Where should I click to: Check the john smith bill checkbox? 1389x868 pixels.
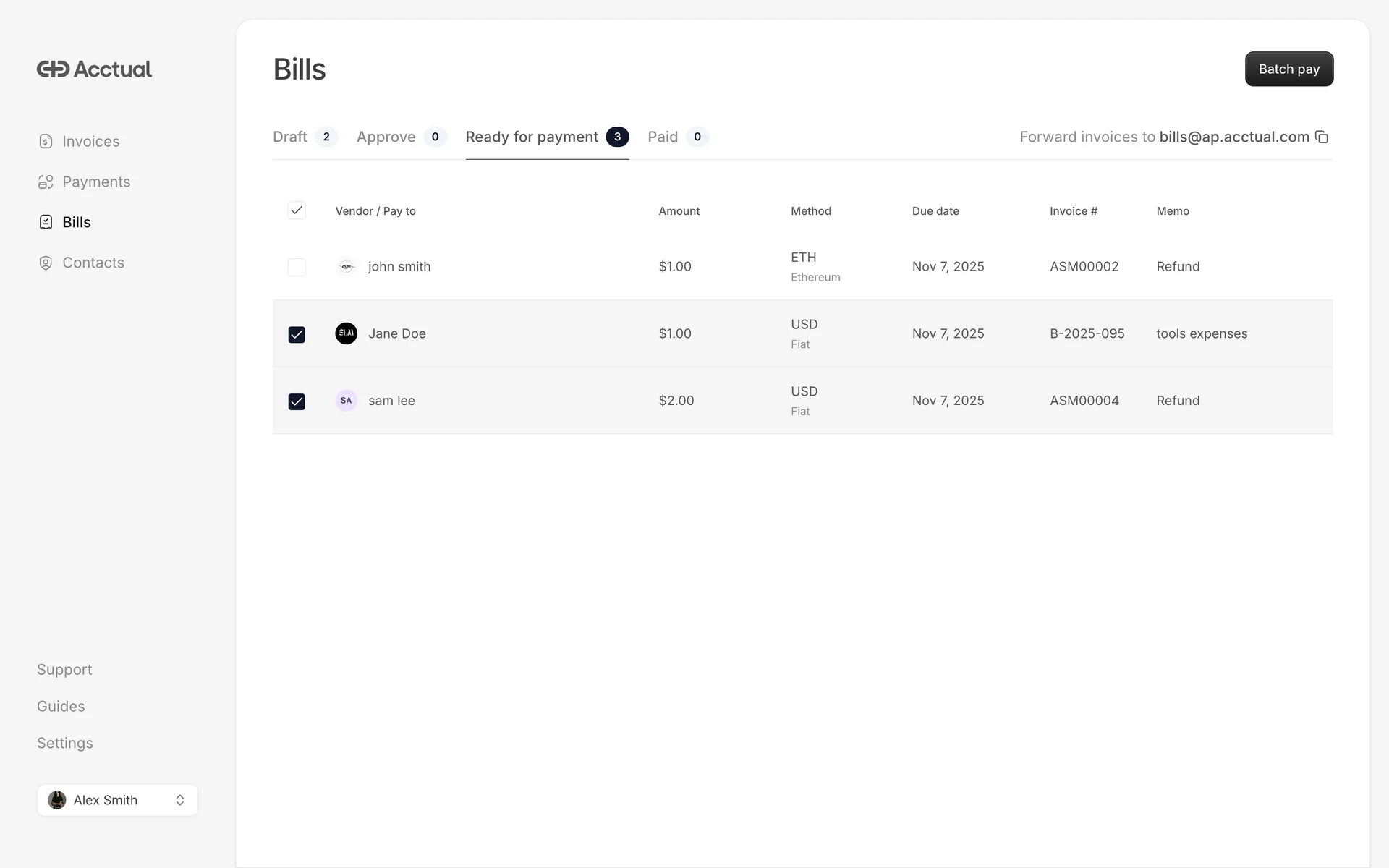pyautogui.click(x=297, y=267)
